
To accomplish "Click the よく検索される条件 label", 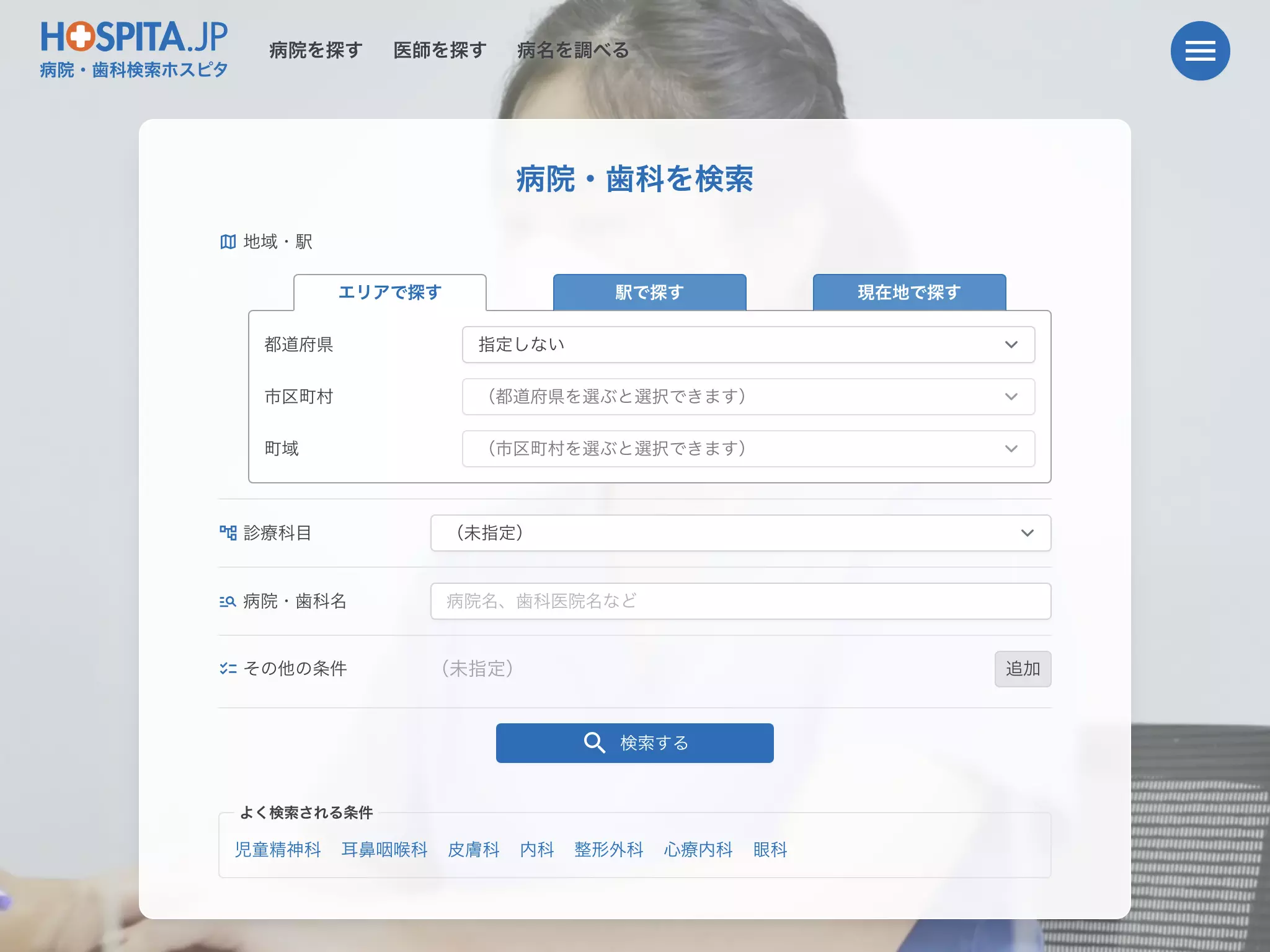I will (306, 813).
